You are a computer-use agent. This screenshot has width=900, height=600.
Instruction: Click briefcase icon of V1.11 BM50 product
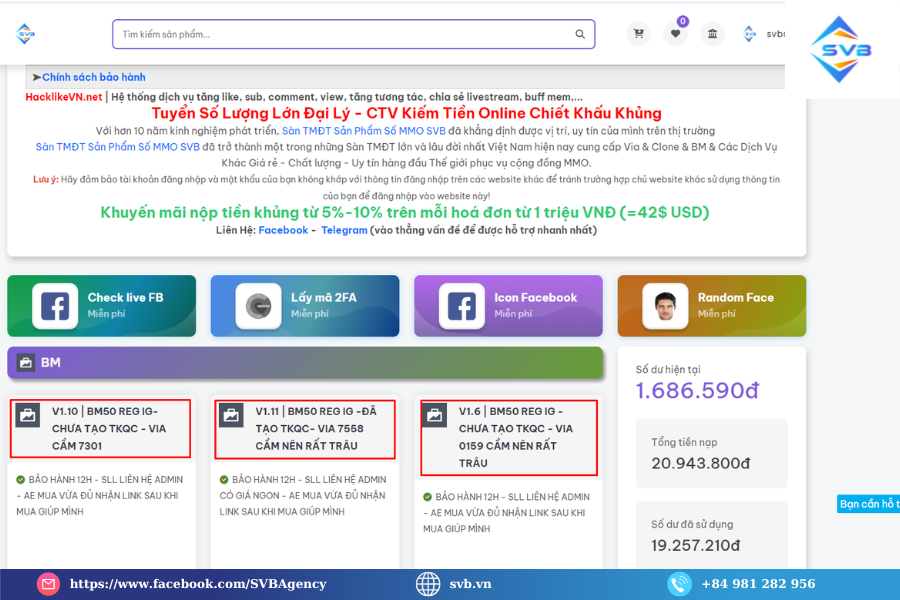(x=231, y=415)
